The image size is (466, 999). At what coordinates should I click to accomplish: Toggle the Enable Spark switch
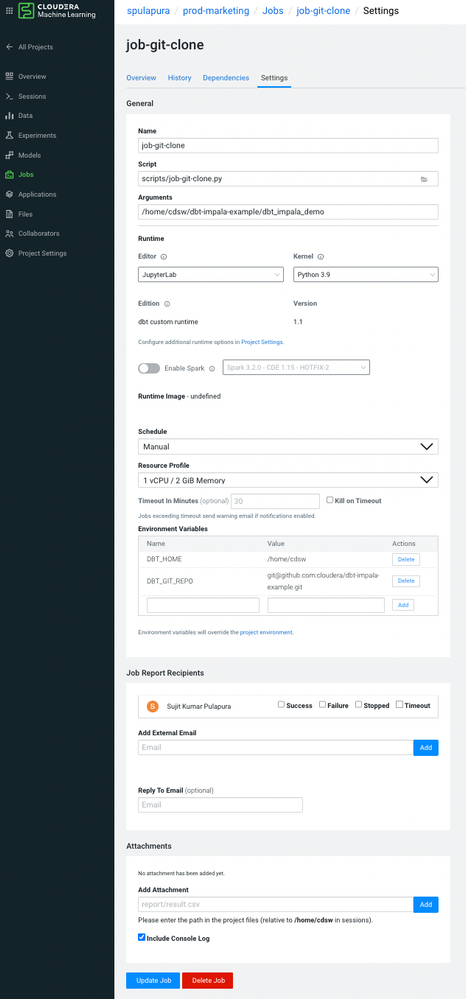tap(149, 368)
